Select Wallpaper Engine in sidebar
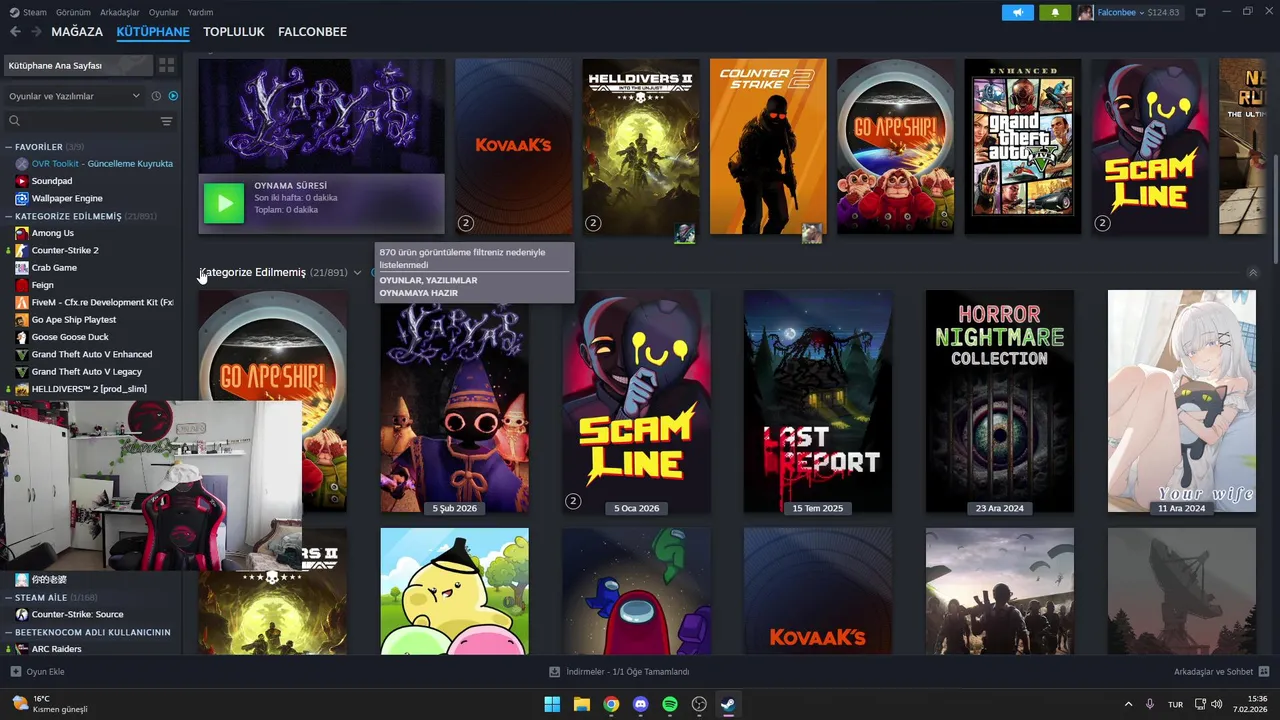1280x720 pixels. click(67, 198)
